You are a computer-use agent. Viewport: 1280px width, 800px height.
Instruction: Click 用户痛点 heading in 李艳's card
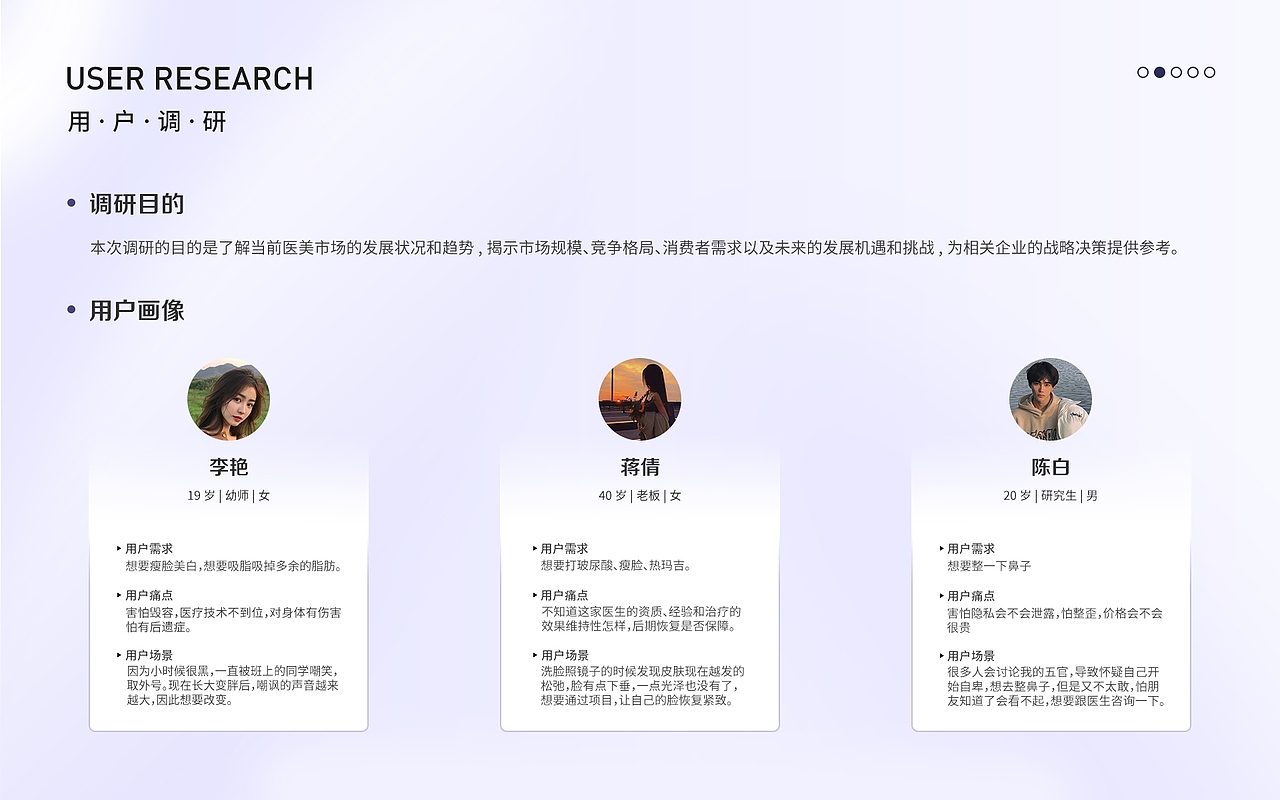click(149, 595)
